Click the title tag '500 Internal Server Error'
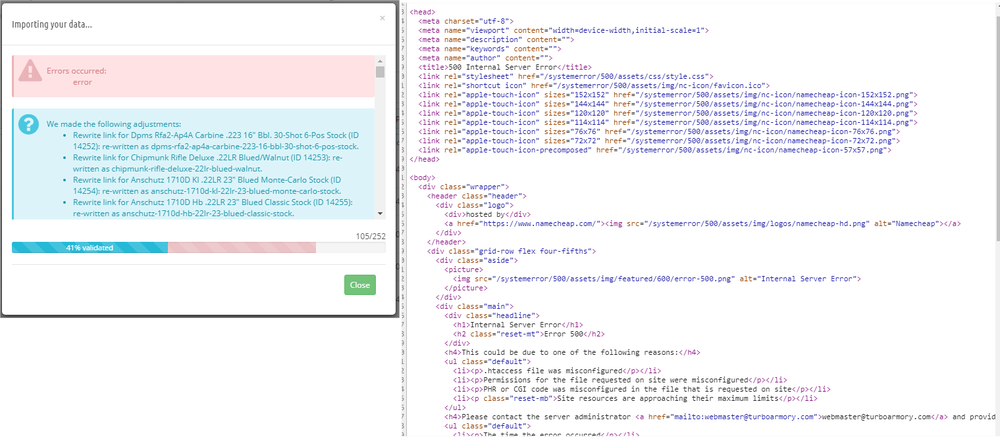The height and width of the screenshot is (437, 1000). [x=505, y=66]
